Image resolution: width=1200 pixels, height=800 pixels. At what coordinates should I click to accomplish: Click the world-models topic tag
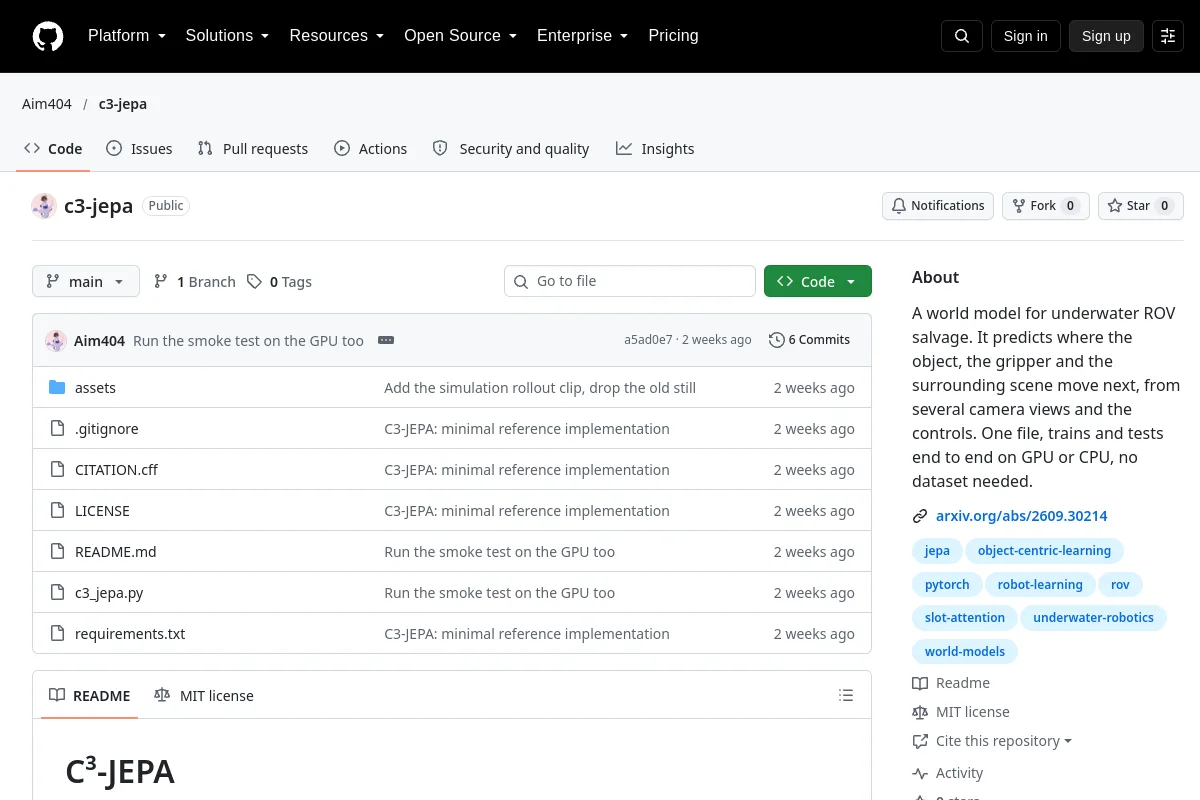tap(965, 652)
